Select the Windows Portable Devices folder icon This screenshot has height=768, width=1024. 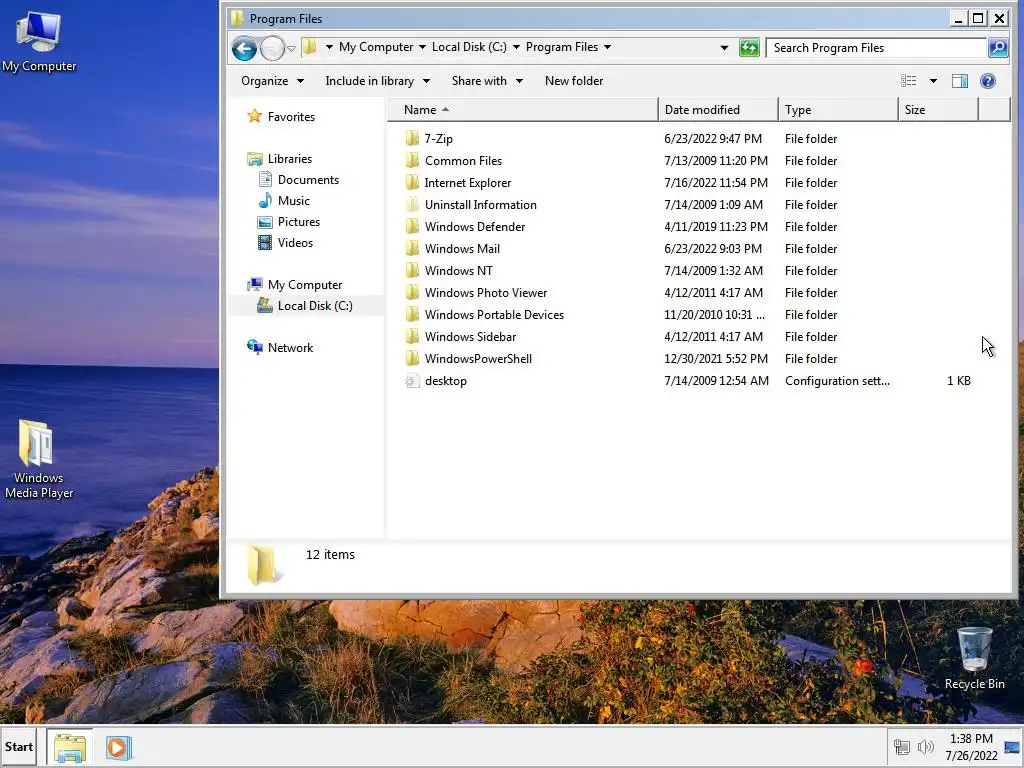tap(412, 315)
